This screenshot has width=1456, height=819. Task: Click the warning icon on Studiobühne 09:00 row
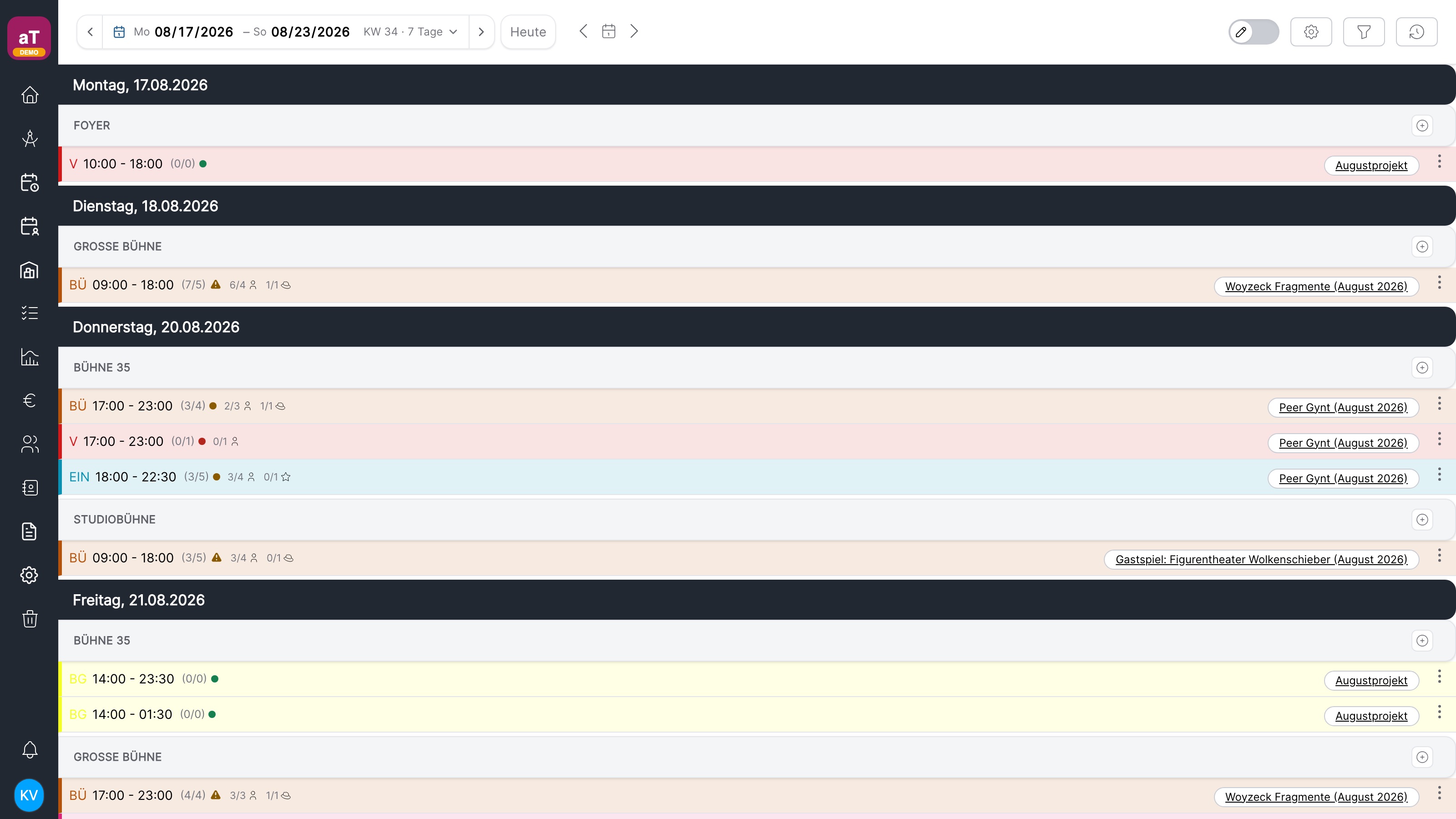217,557
